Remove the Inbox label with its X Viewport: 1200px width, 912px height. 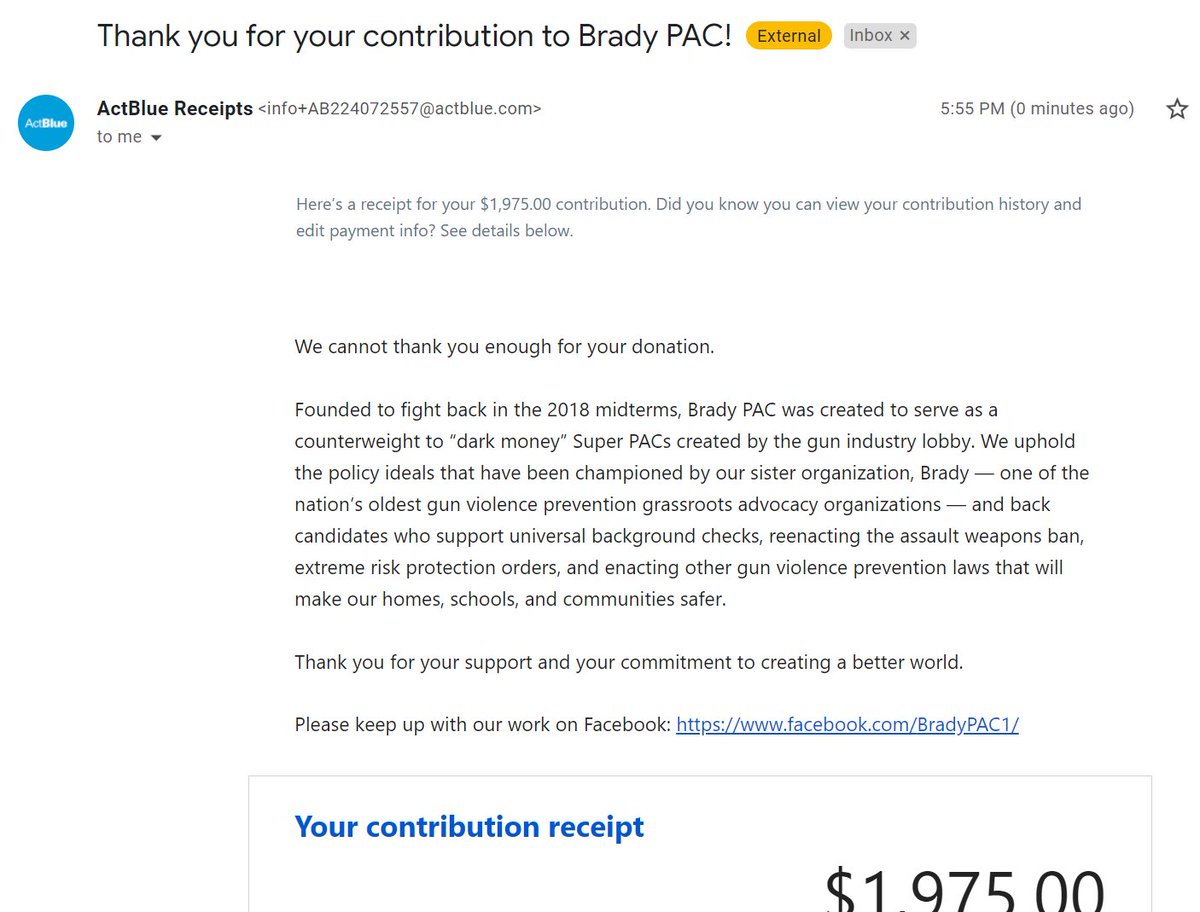(905, 36)
